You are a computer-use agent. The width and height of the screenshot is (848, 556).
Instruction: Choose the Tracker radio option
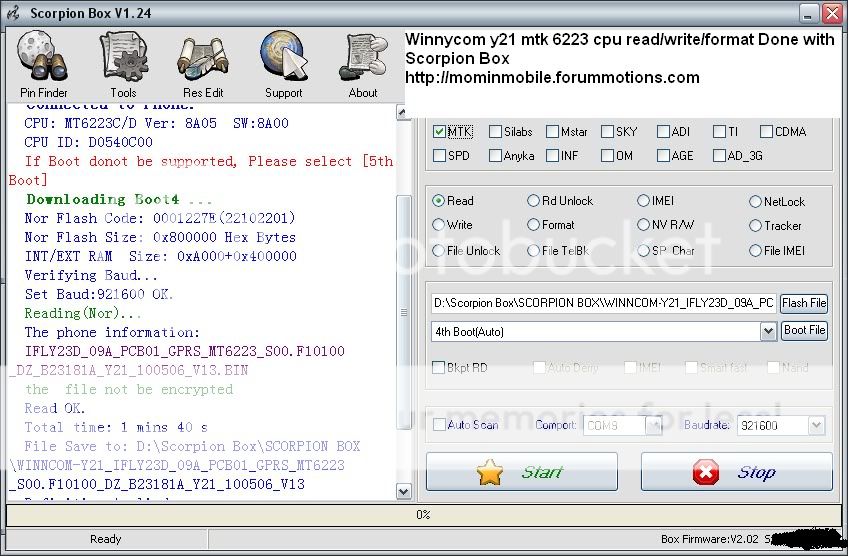755,226
